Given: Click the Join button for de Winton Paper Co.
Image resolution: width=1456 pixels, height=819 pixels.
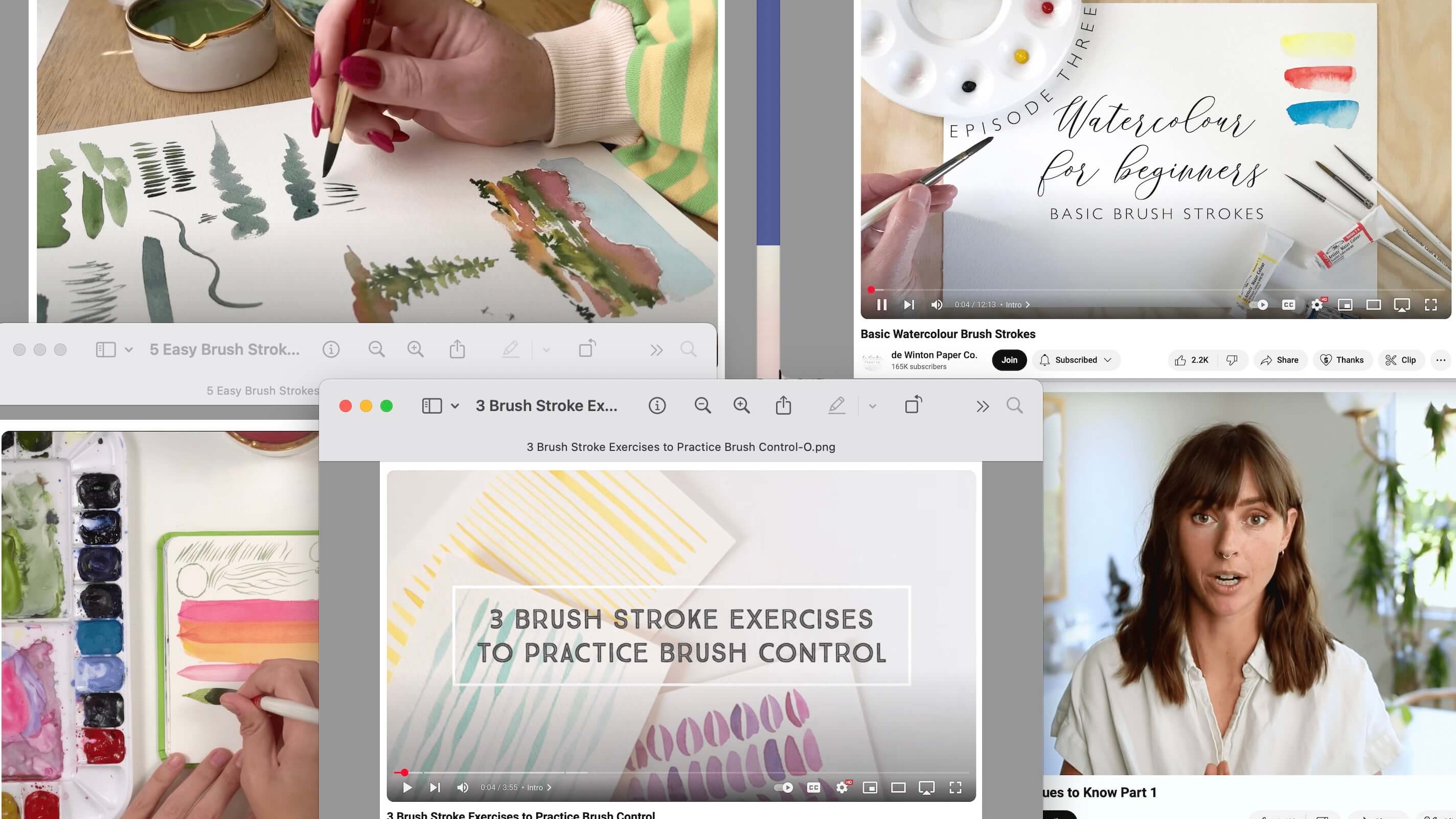Looking at the screenshot, I should pos(1009,360).
